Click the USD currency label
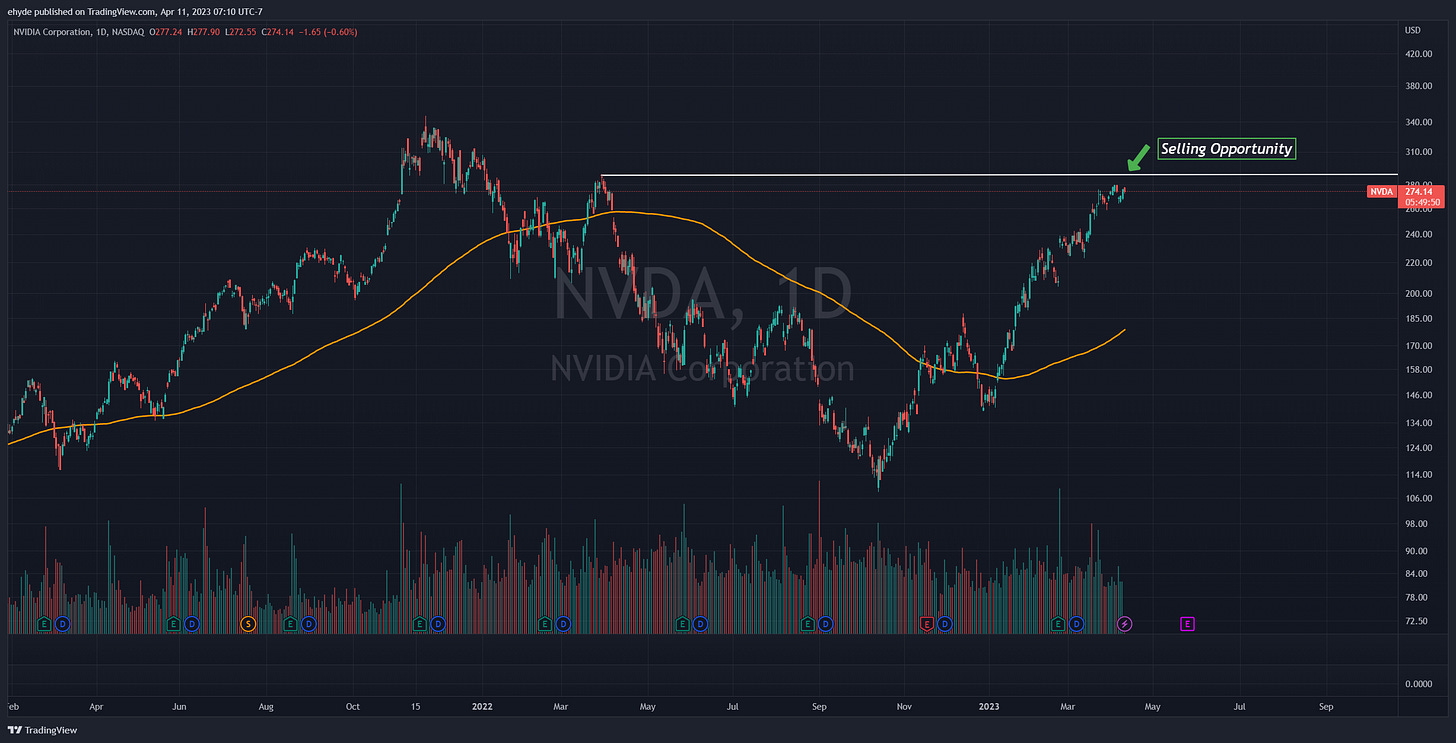Image resolution: width=1456 pixels, height=743 pixels. [1413, 30]
